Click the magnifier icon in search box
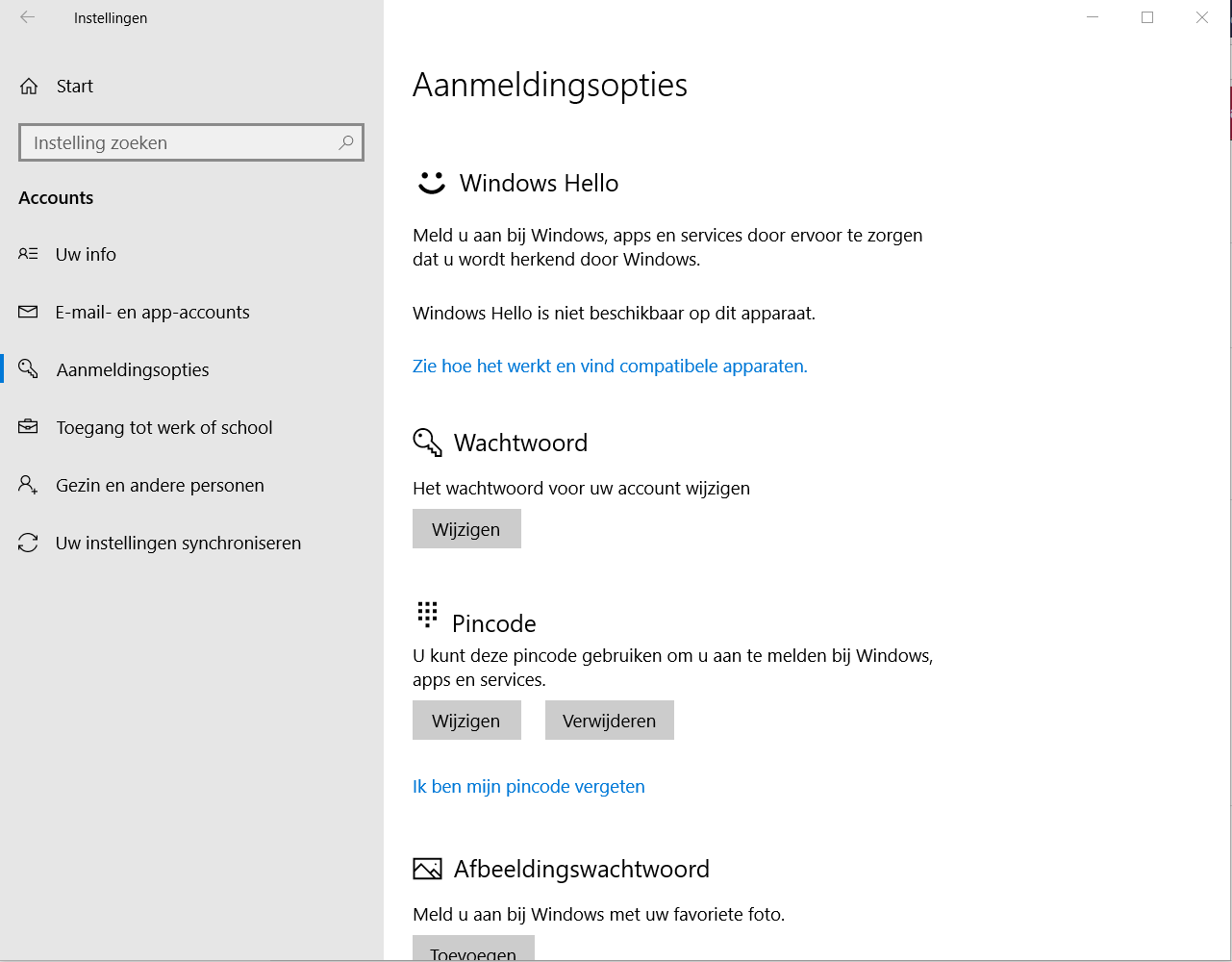 [x=346, y=142]
